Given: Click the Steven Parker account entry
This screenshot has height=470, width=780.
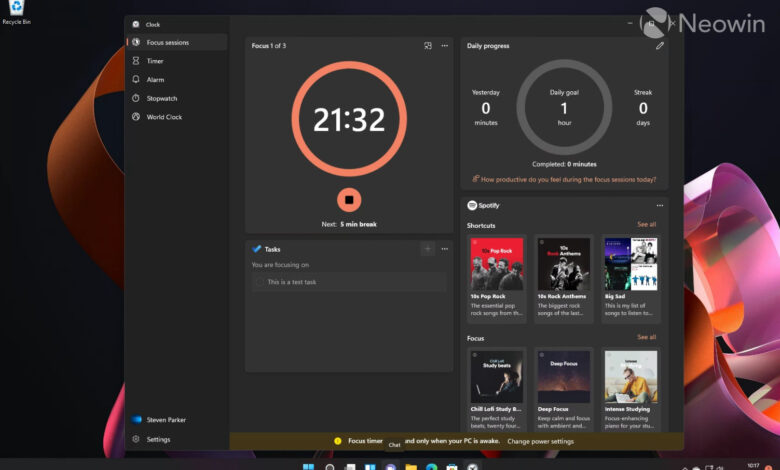Looking at the screenshot, I should click(177, 420).
